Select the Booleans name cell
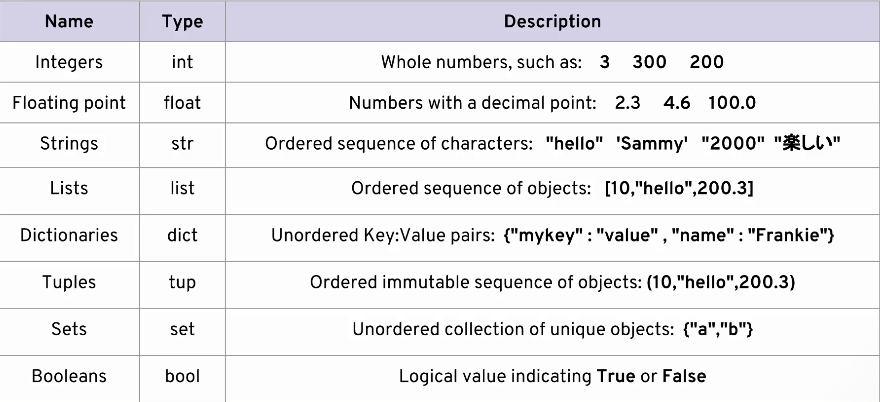 (69, 376)
